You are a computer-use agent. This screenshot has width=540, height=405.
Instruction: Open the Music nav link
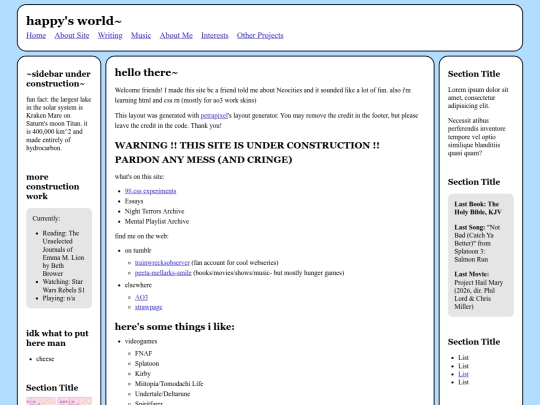141,35
